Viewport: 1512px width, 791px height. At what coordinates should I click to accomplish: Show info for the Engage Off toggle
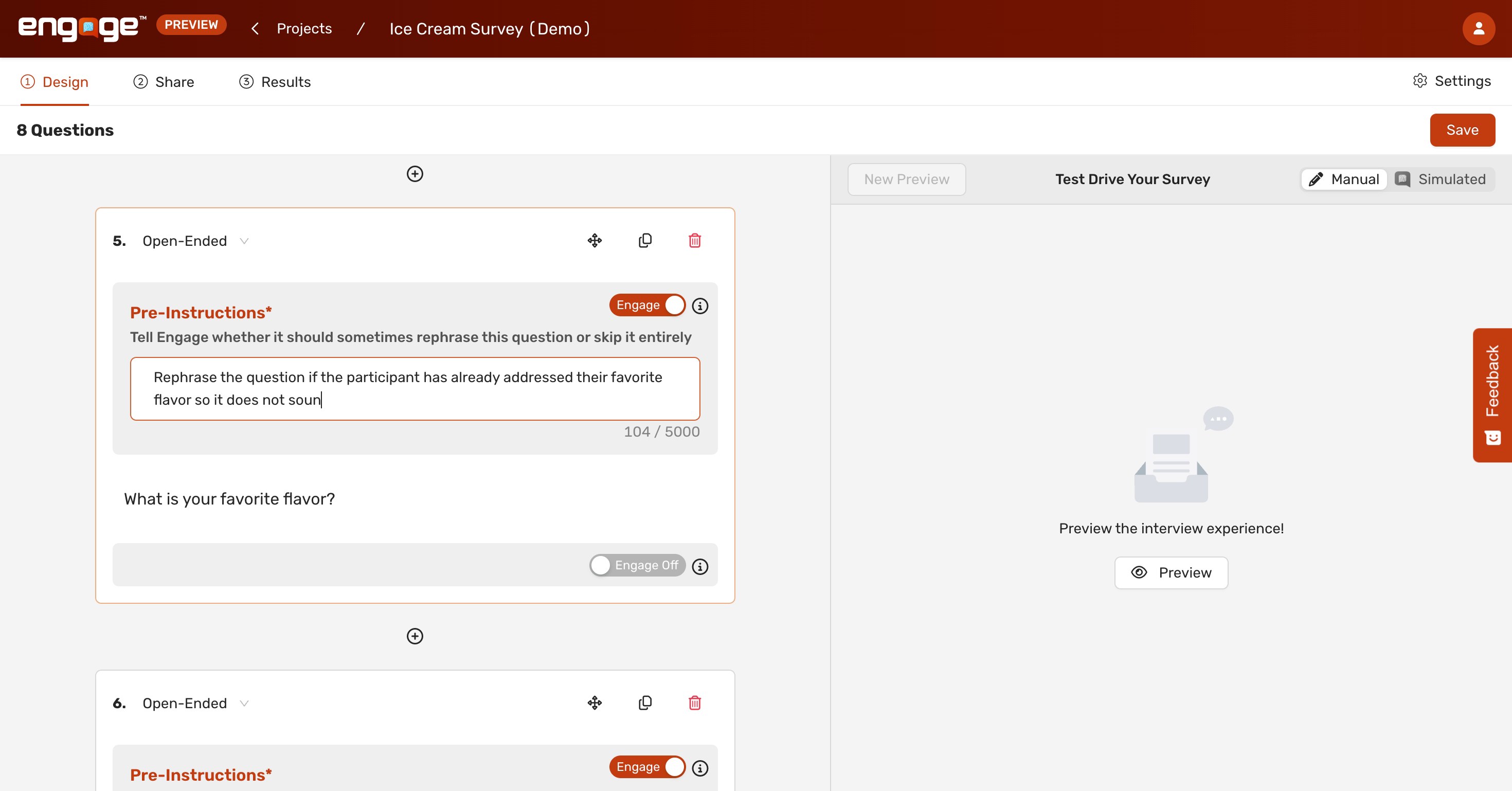[699, 566]
